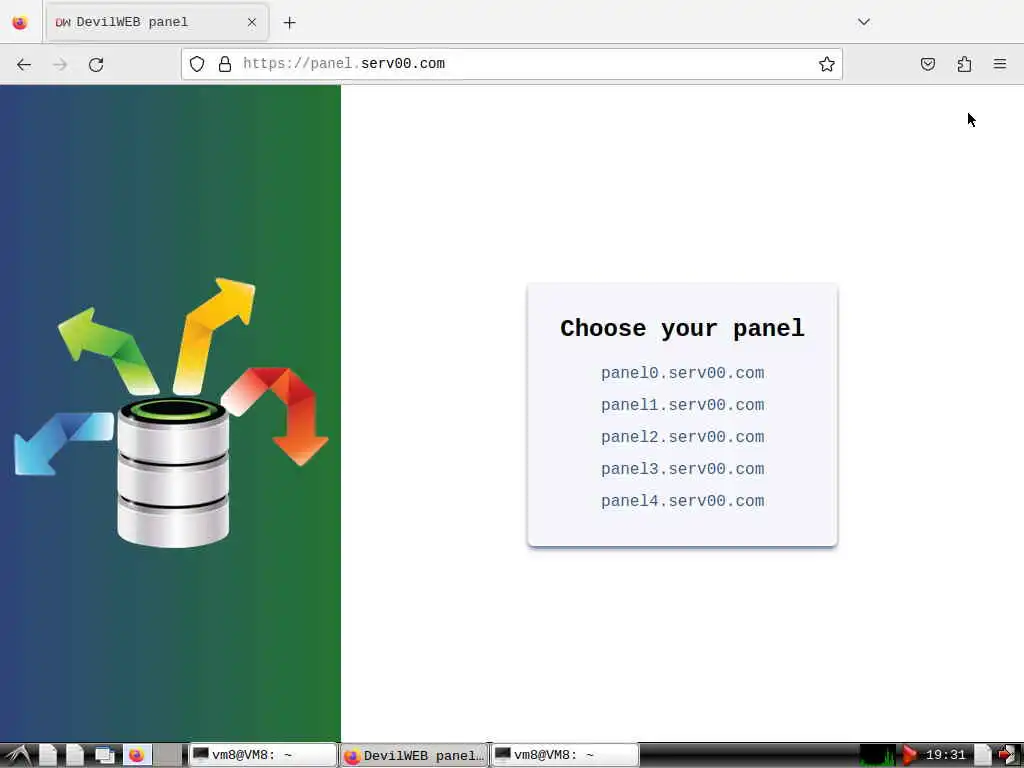
Task: Open tracking protection shield info
Action: [x=197, y=64]
